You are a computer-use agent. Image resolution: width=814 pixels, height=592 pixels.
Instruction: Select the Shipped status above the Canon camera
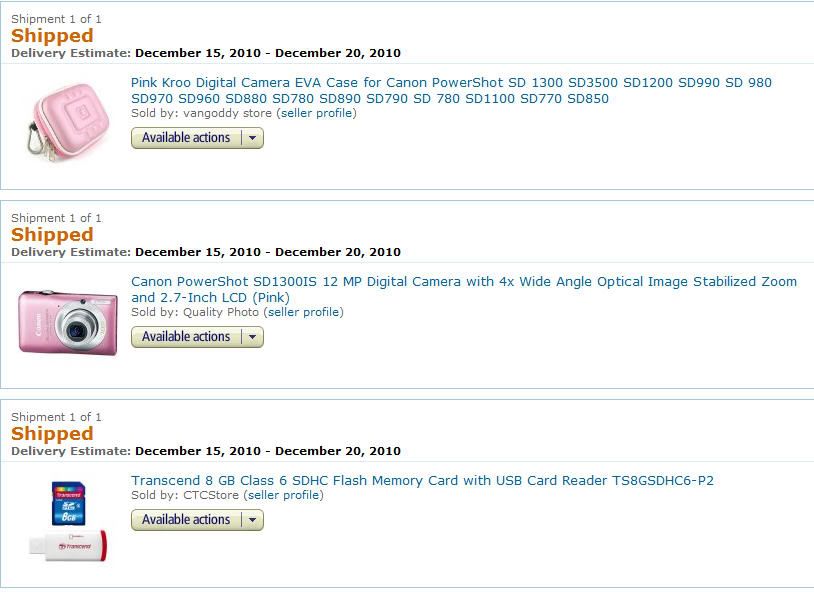pyautogui.click(x=52, y=235)
